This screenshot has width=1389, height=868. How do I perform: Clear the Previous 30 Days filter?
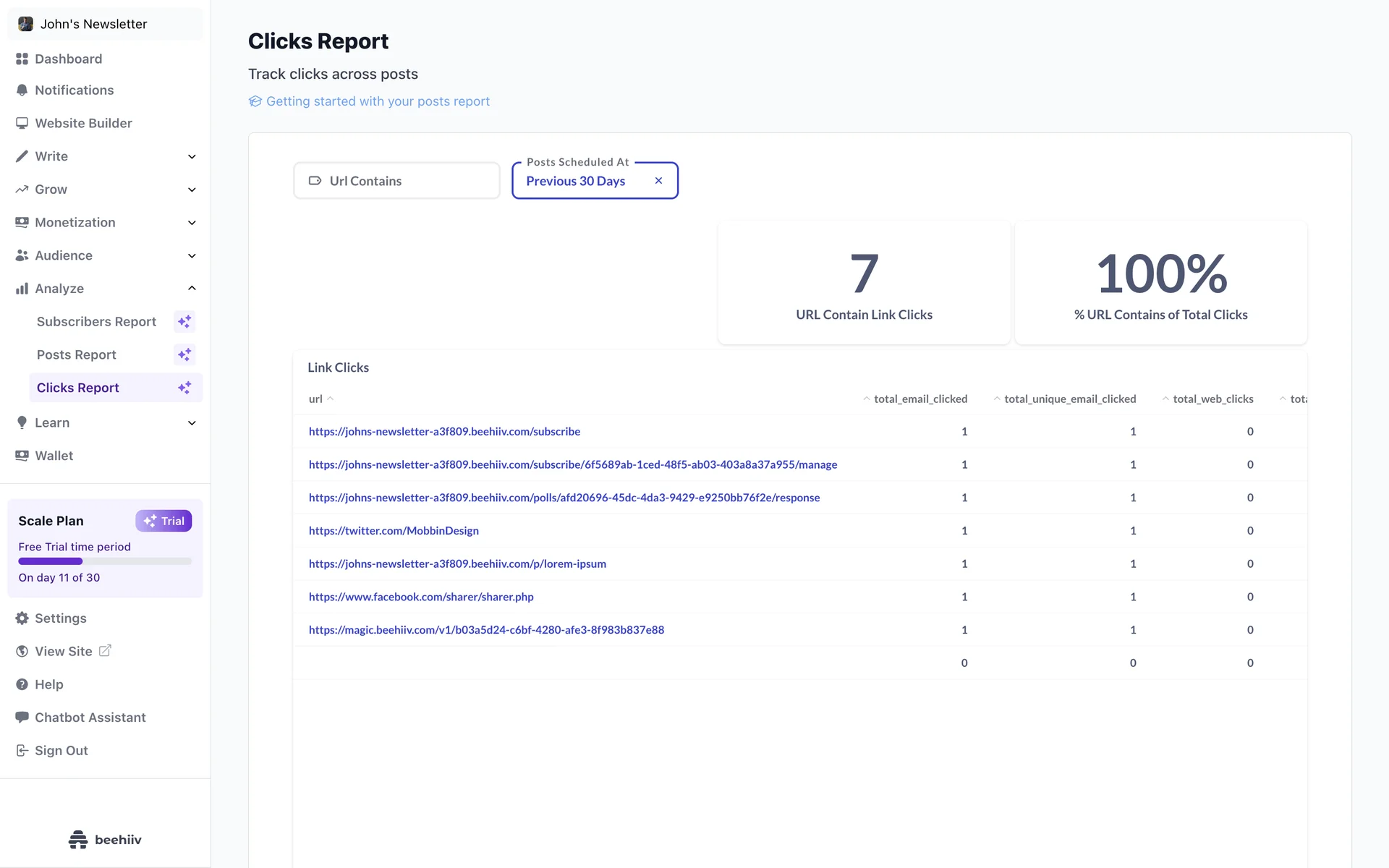click(x=658, y=181)
